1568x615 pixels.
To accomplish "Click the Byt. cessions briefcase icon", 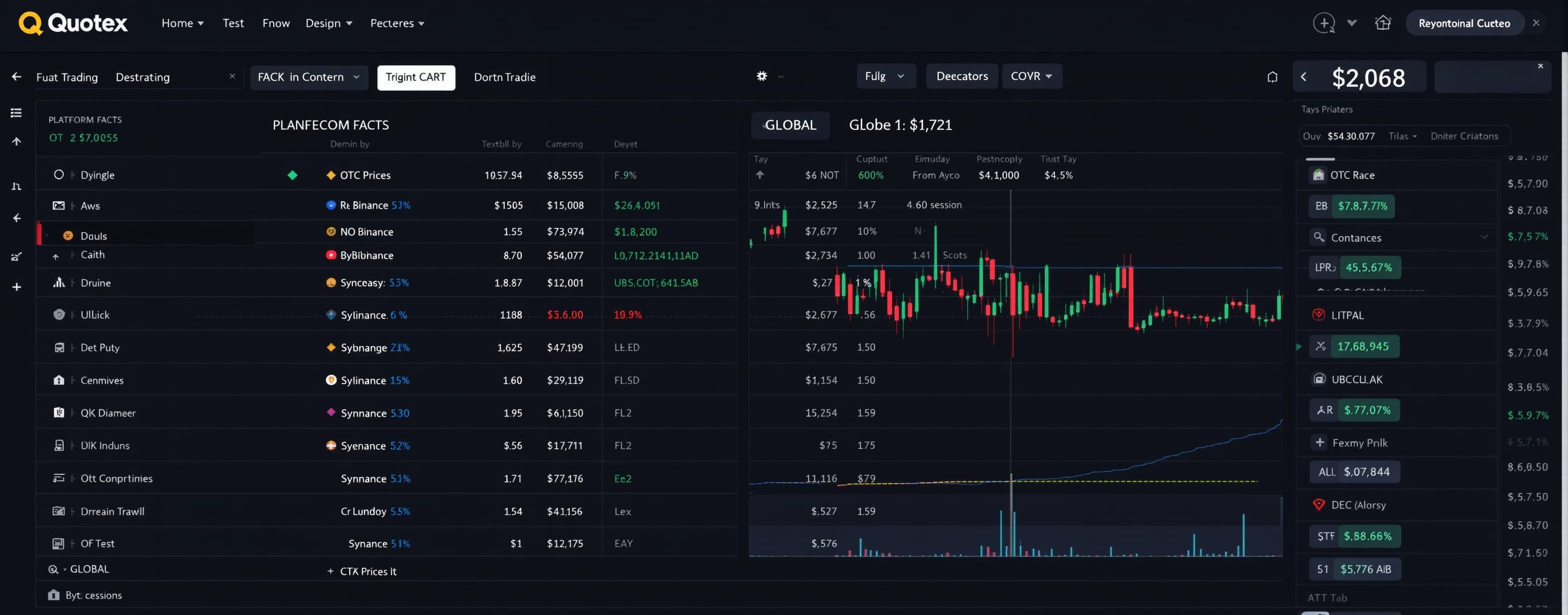I will point(54,595).
